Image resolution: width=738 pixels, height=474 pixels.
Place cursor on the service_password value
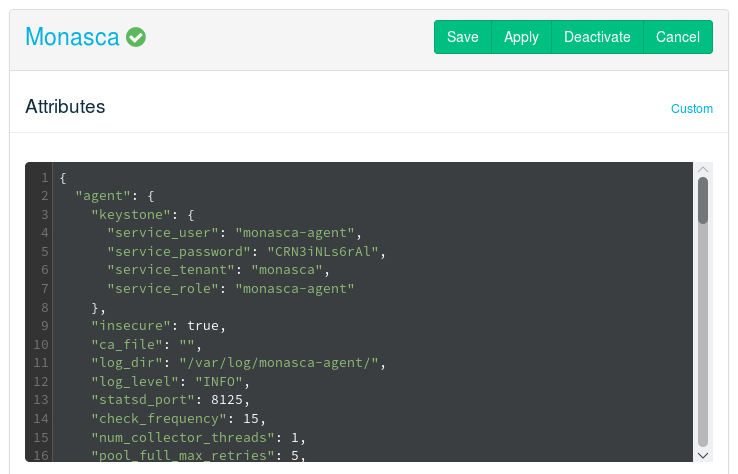pos(324,251)
